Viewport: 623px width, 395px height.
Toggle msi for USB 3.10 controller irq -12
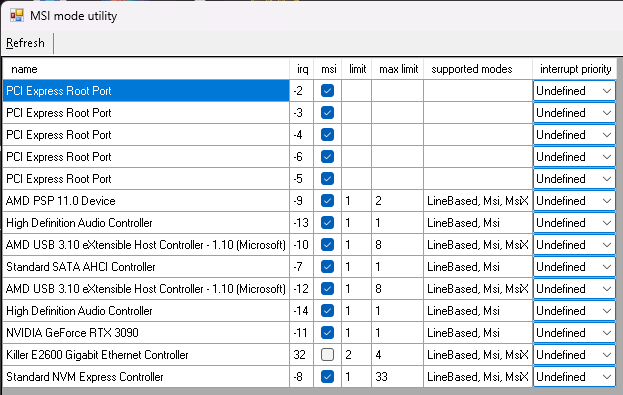[327, 289]
